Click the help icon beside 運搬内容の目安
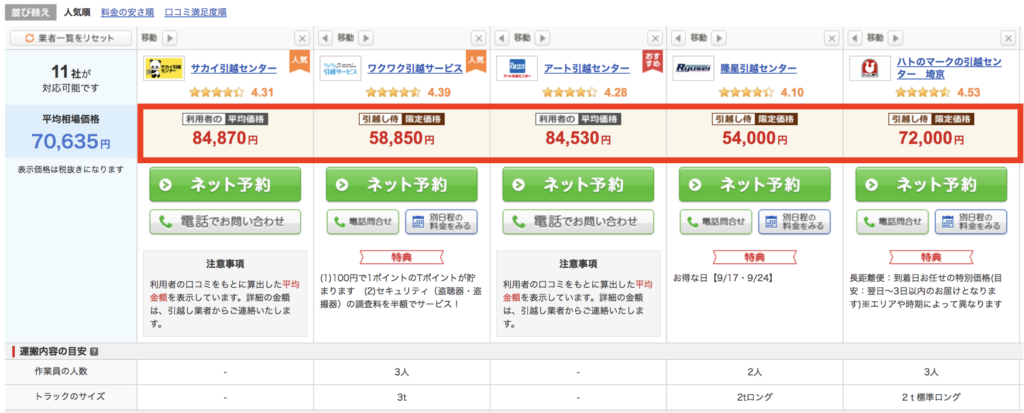Screen dimensions: 1024x413 94,352
